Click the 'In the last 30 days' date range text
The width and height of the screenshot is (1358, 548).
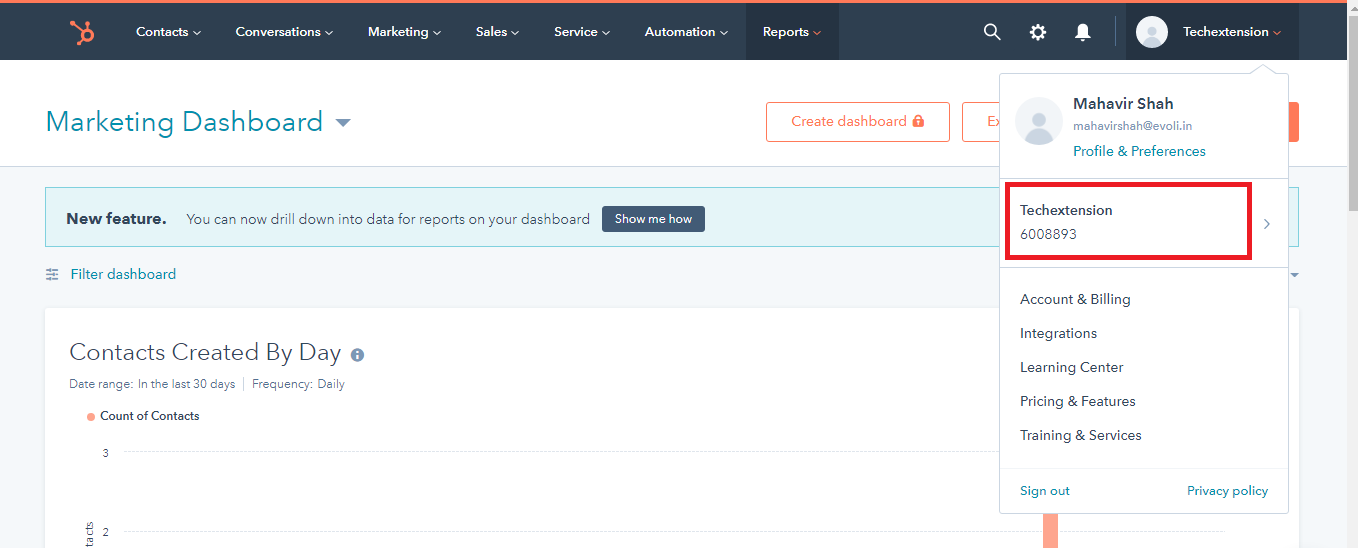point(186,384)
